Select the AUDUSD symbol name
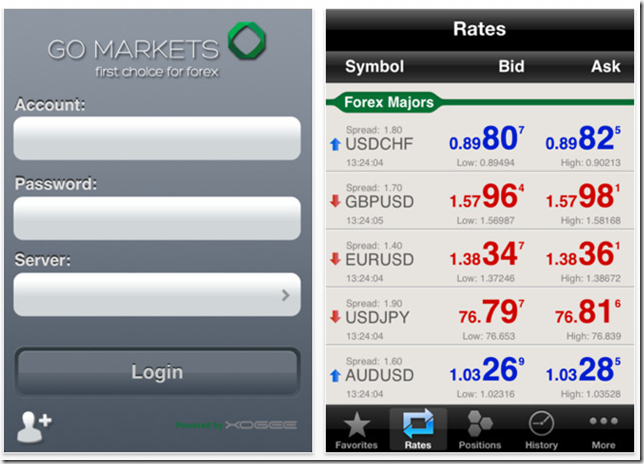This screenshot has width=644, height=464. [380, 375]
